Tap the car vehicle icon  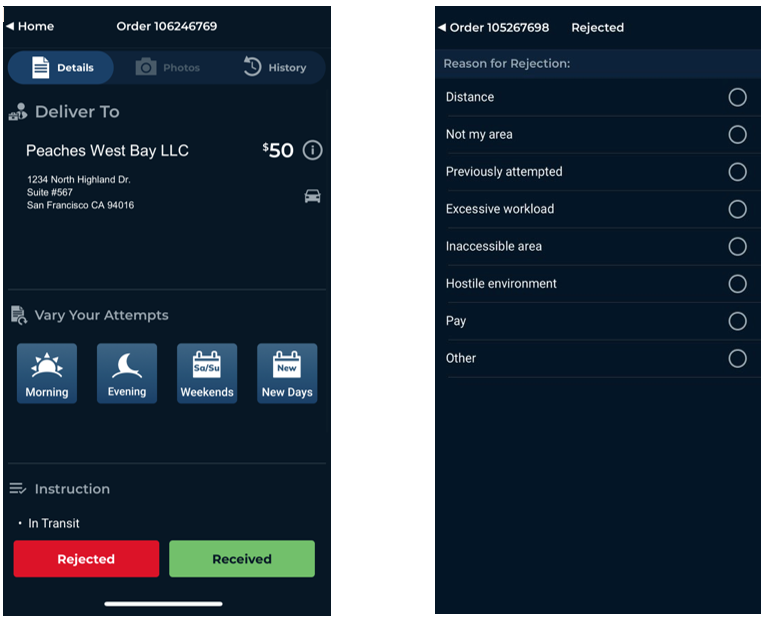(x=312, y=196)
